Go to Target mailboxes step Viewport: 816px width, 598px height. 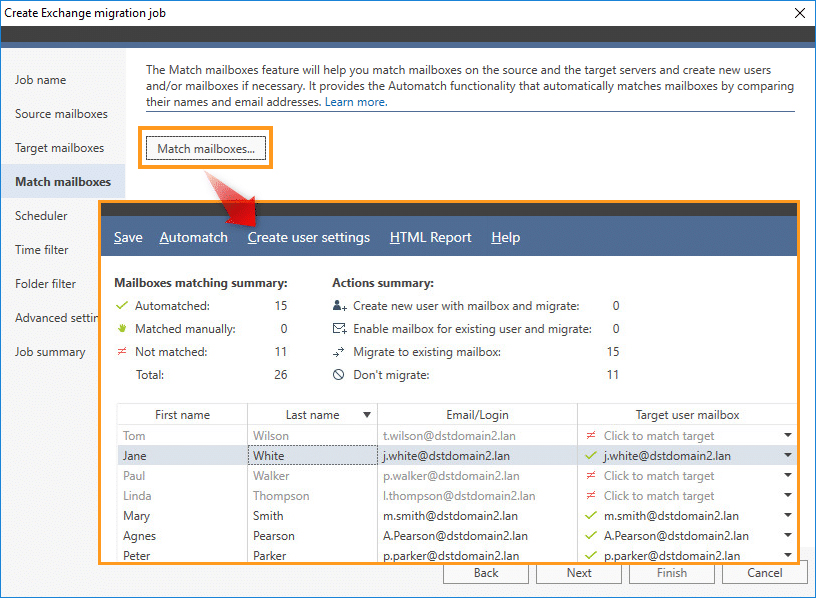[59, 148]
